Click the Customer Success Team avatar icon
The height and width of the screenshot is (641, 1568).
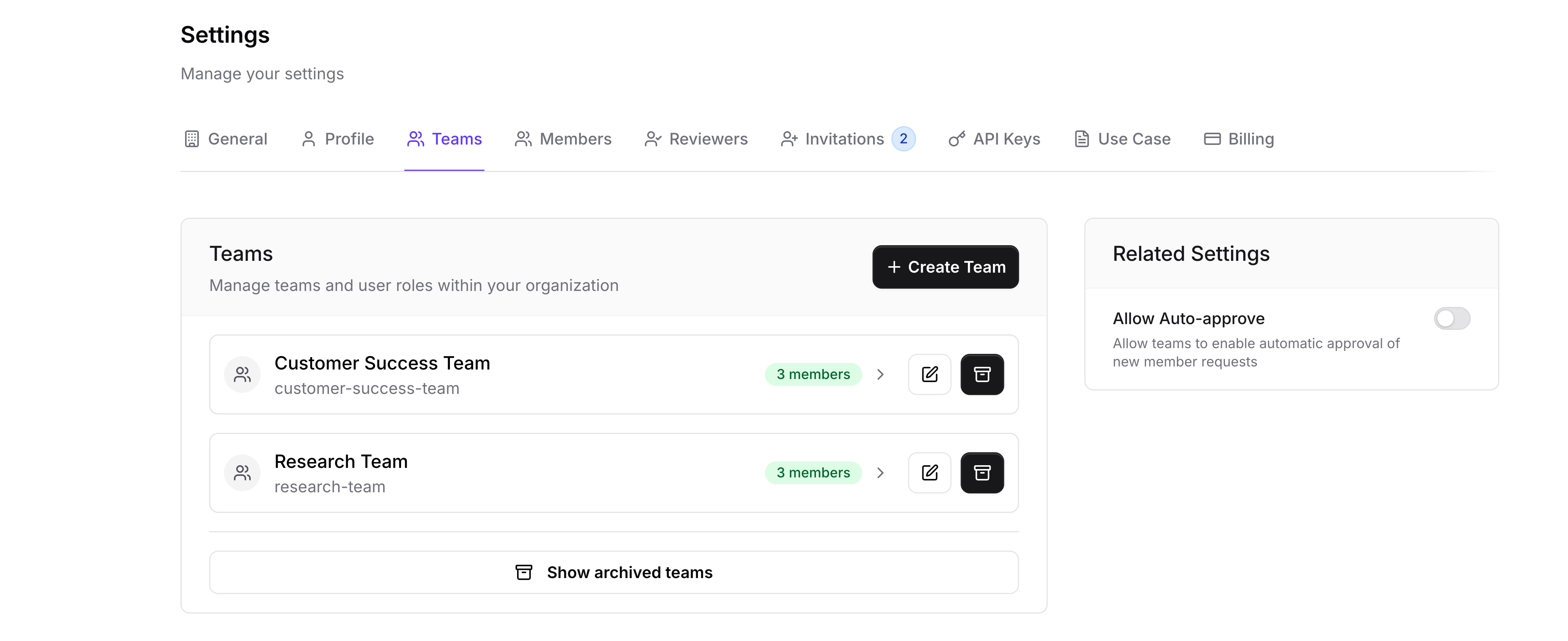click(242, 374)
